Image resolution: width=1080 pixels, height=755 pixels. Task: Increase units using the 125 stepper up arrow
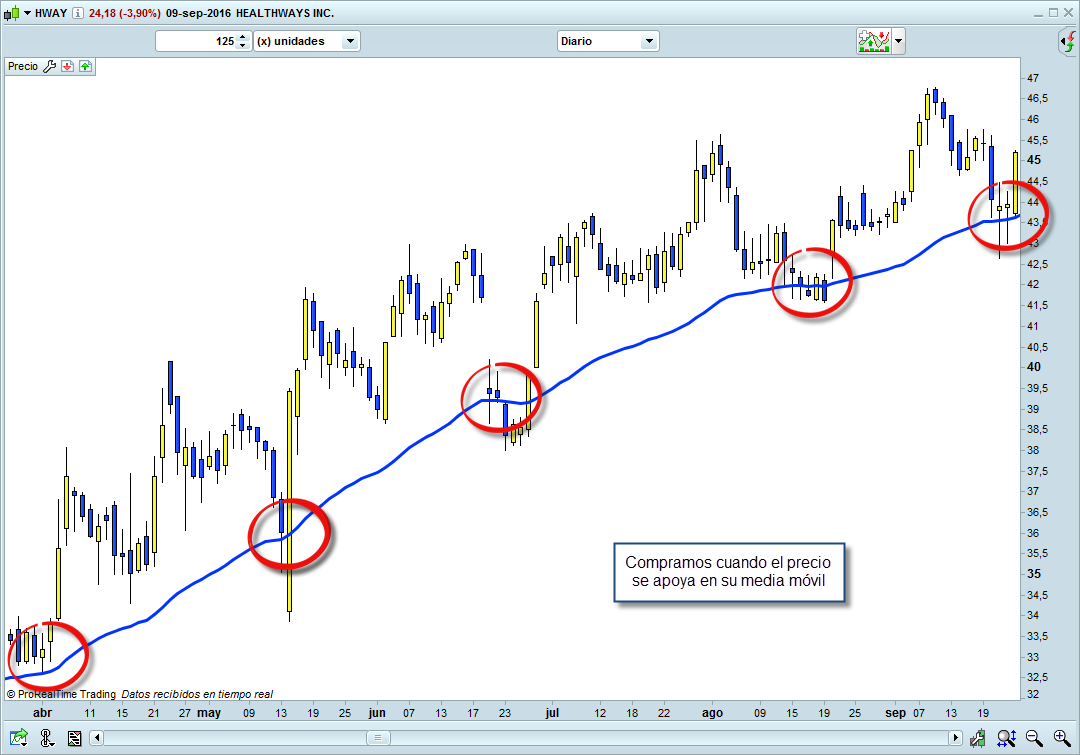[243, 36]
